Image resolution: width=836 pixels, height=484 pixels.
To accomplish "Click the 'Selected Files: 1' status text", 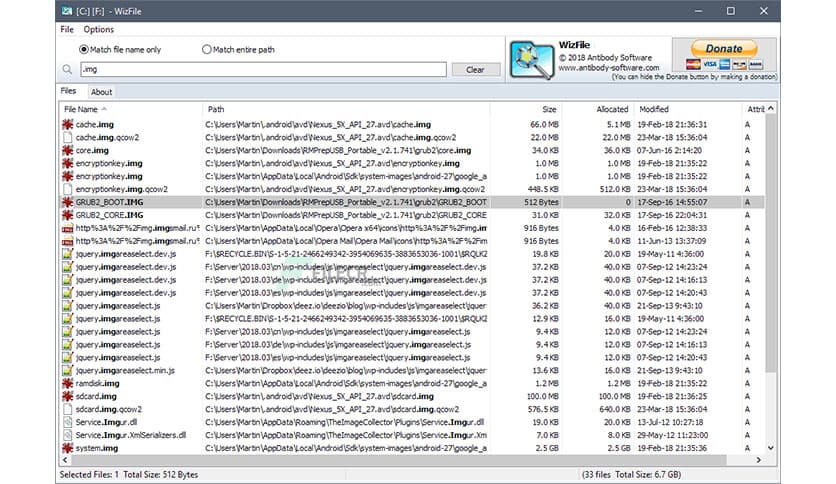I will [x=89, y=474].
